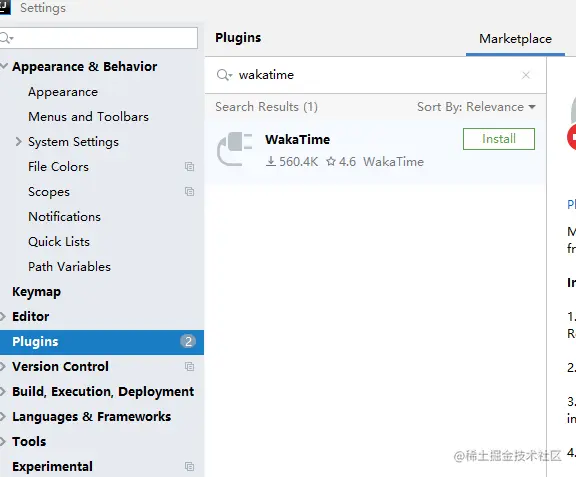This screenshot has width=576, height=477.
Task: Open search history via magnifier icon in plugins search
Action: tap(224, 75)
